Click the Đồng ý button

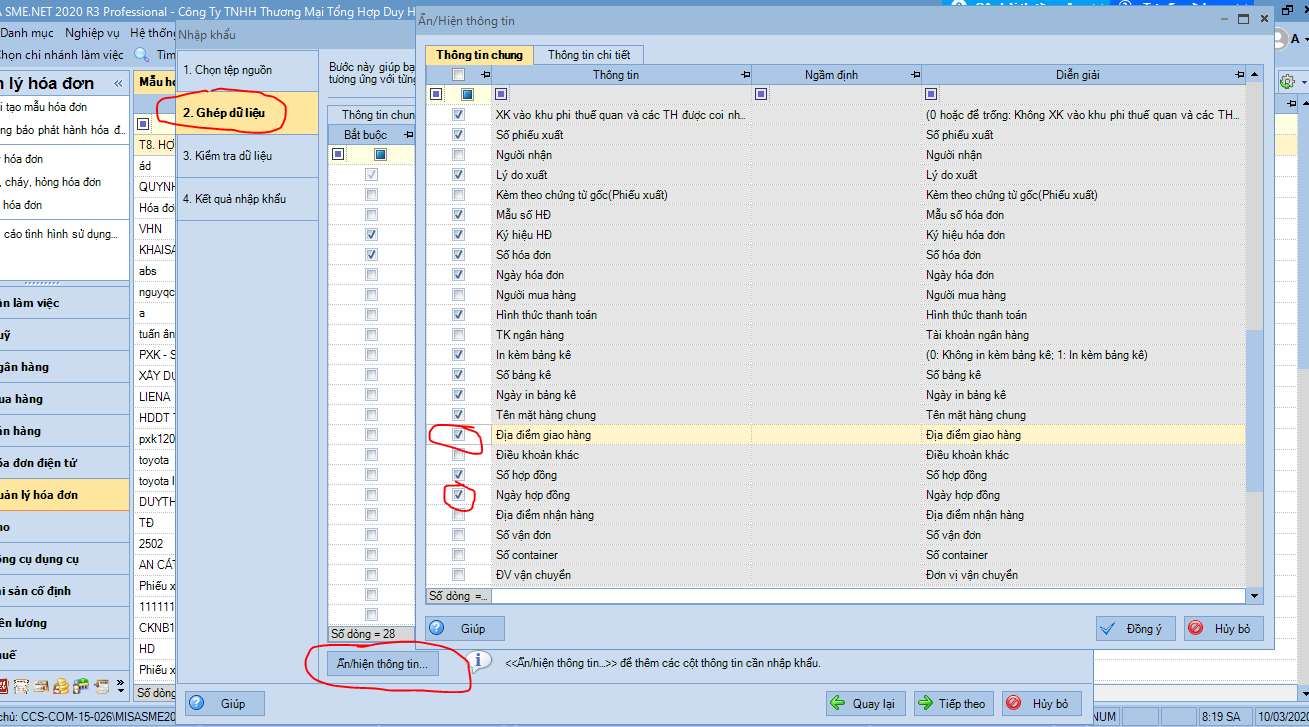[x=1135, y=629]
